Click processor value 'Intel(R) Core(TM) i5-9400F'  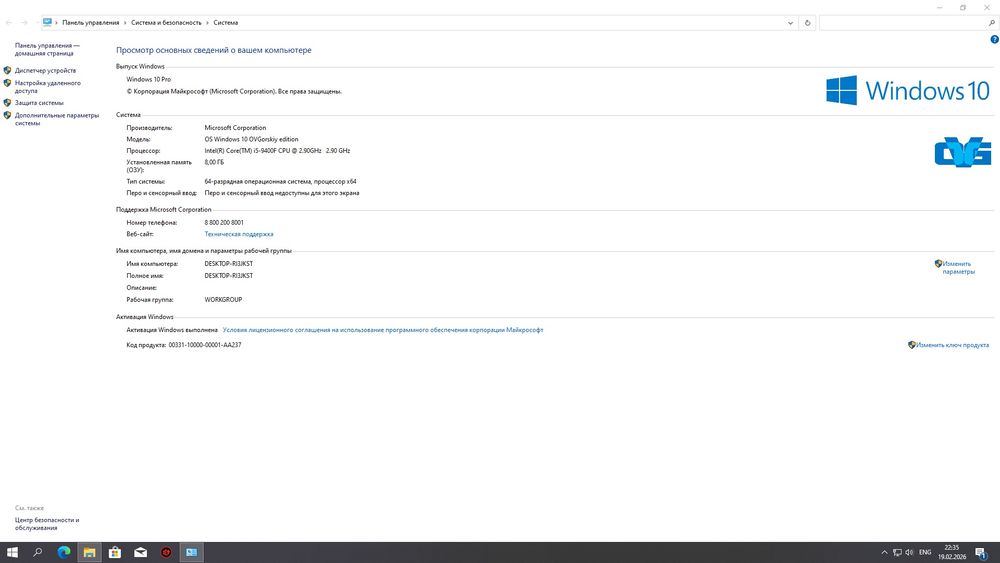pyautogui.click(x=277, y=151)
